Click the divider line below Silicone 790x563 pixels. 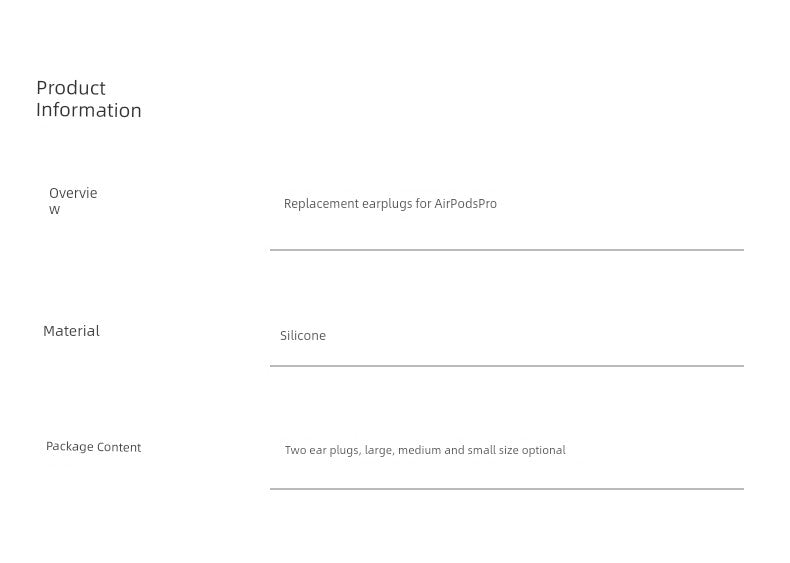(506, 366)
